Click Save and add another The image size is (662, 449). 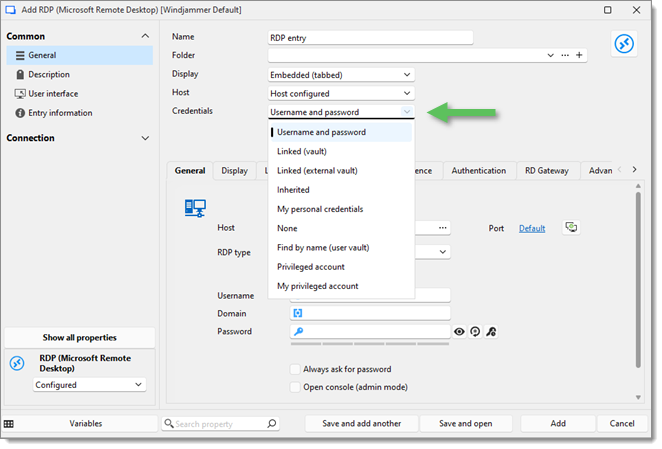coord(361,424)
